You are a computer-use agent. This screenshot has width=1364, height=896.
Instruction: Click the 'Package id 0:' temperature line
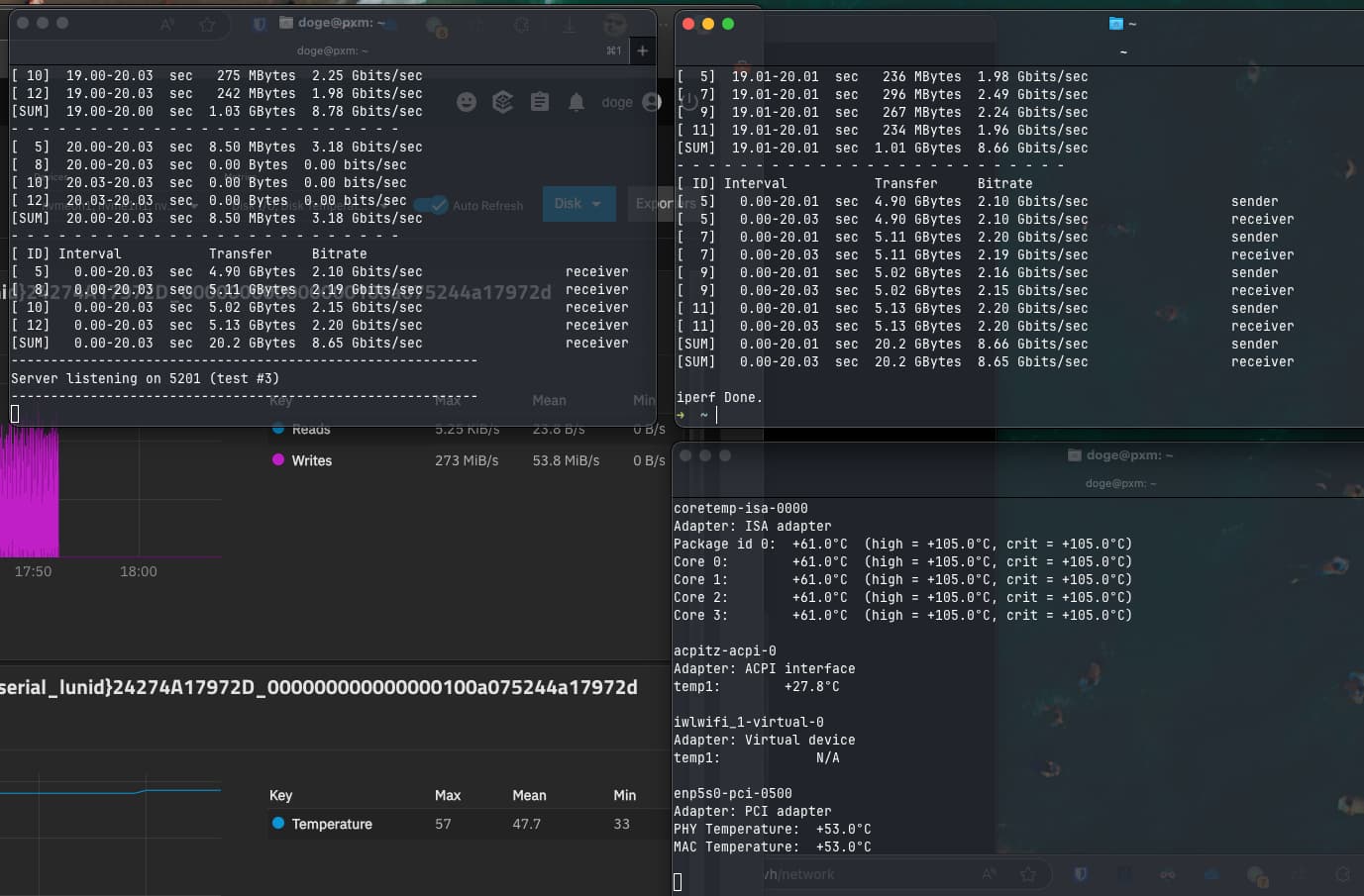click(x=902, y=544)
